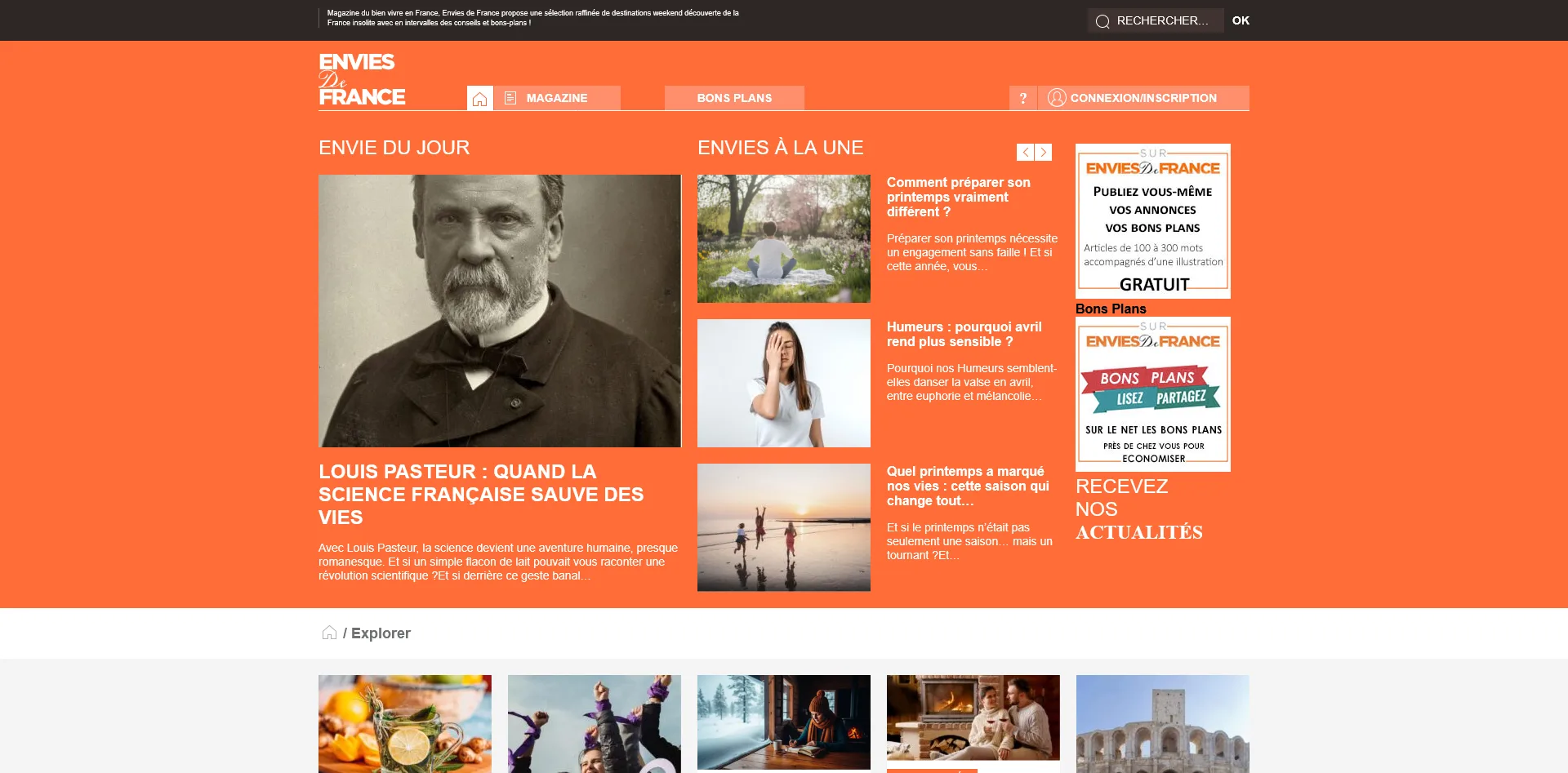Click the site tagline text in top bar
This screenshot has height=773, width=1568.
click(532, 18)
